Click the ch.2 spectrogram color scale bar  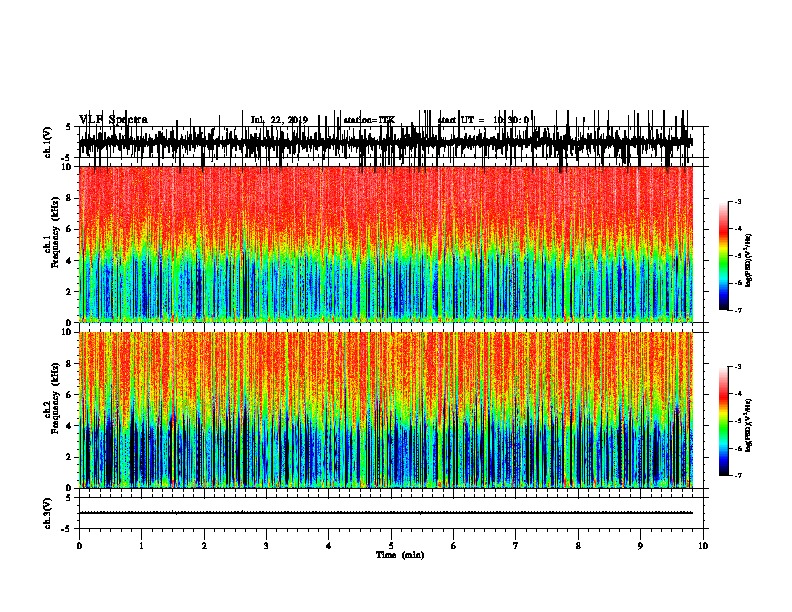click(x=724, y=421)
